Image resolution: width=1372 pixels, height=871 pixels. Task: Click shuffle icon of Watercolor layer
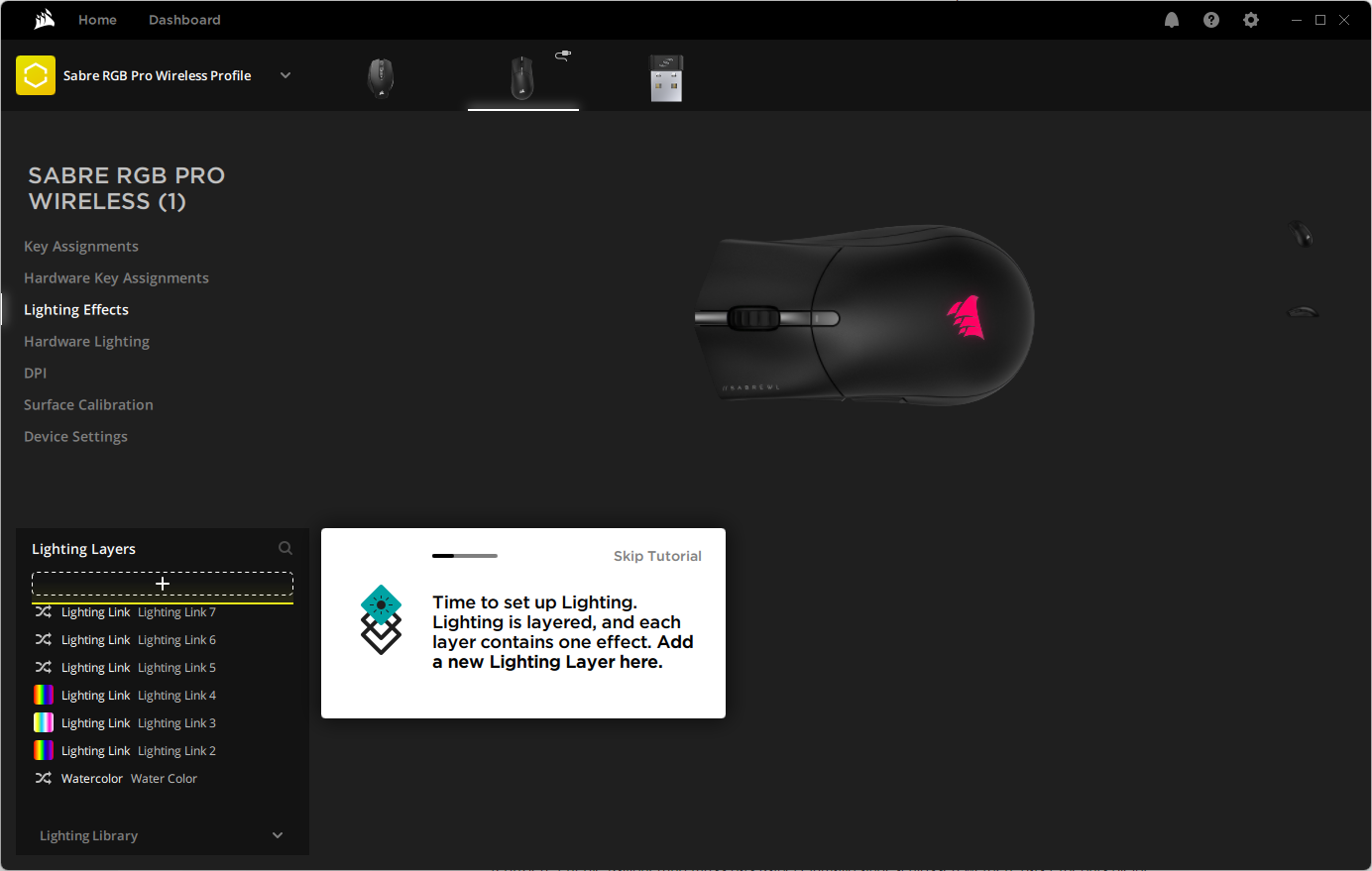click(x=44, y=779)
